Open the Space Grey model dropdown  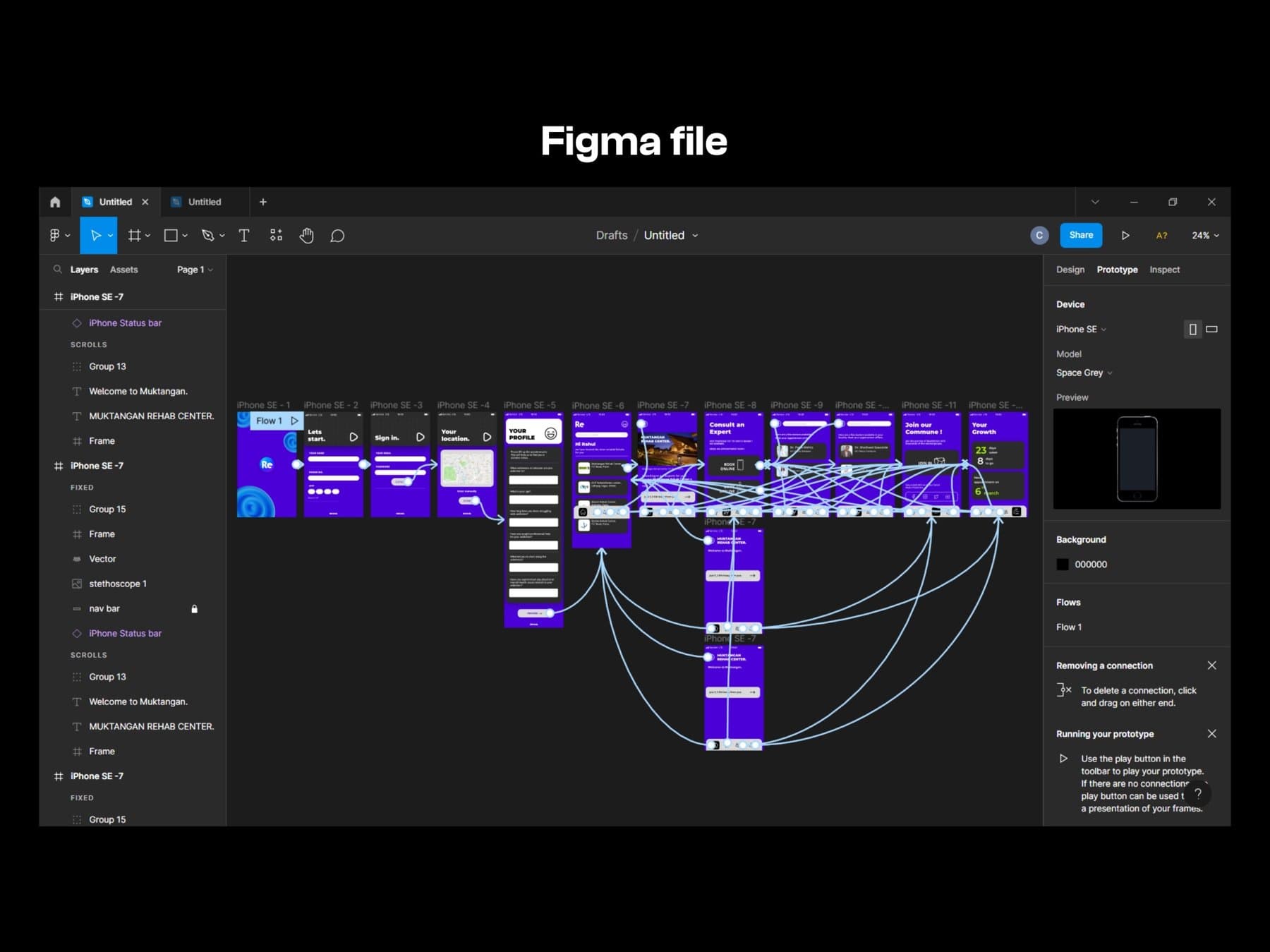tap(1084, 373)
